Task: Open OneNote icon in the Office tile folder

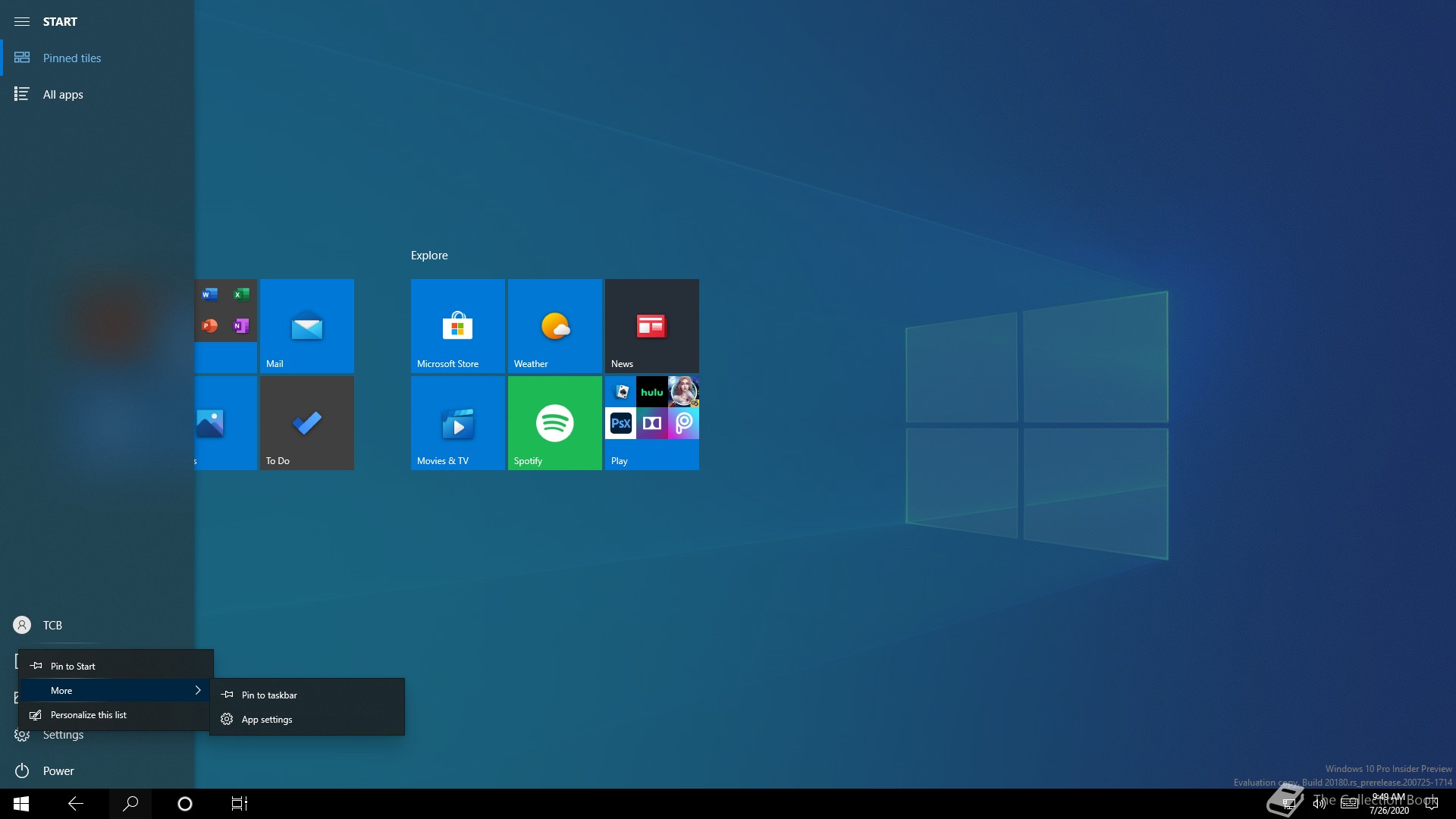Action: 241,325
